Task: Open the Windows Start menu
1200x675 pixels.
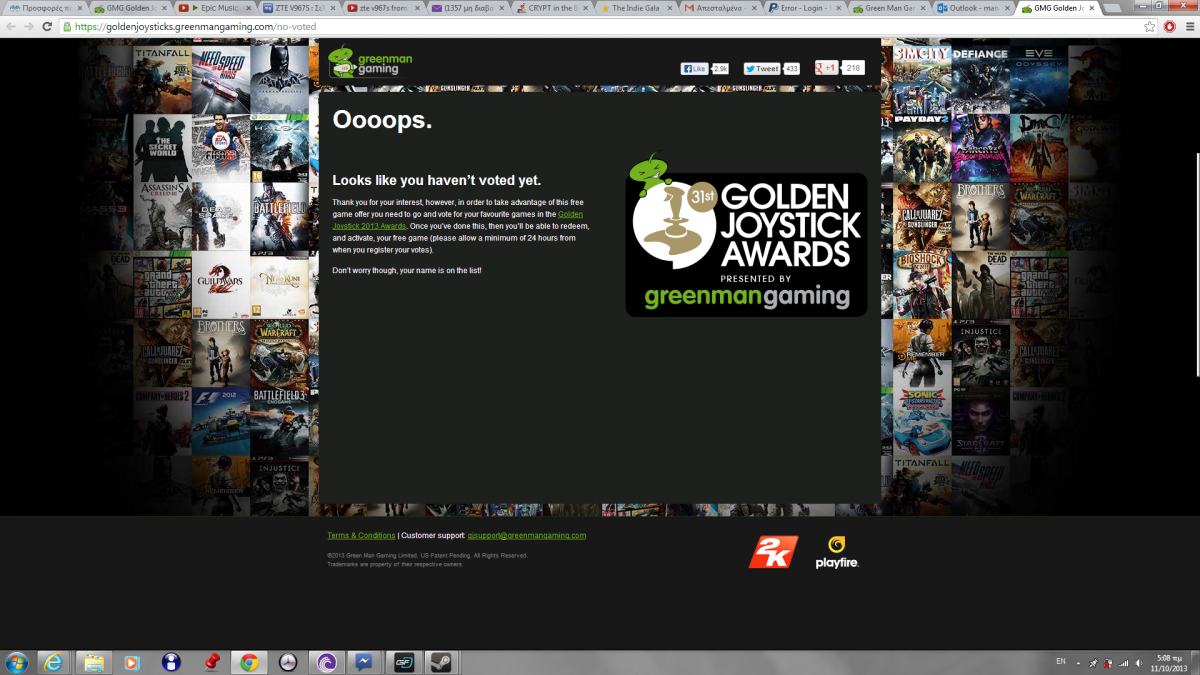Action: 16,662
